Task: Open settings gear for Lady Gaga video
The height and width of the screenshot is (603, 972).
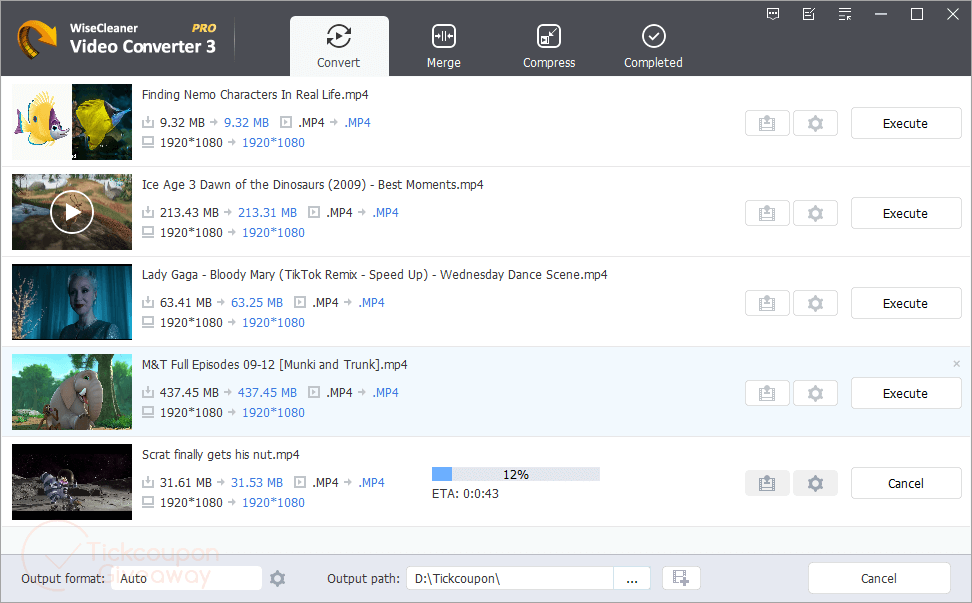Action: (x=815, y=304)
